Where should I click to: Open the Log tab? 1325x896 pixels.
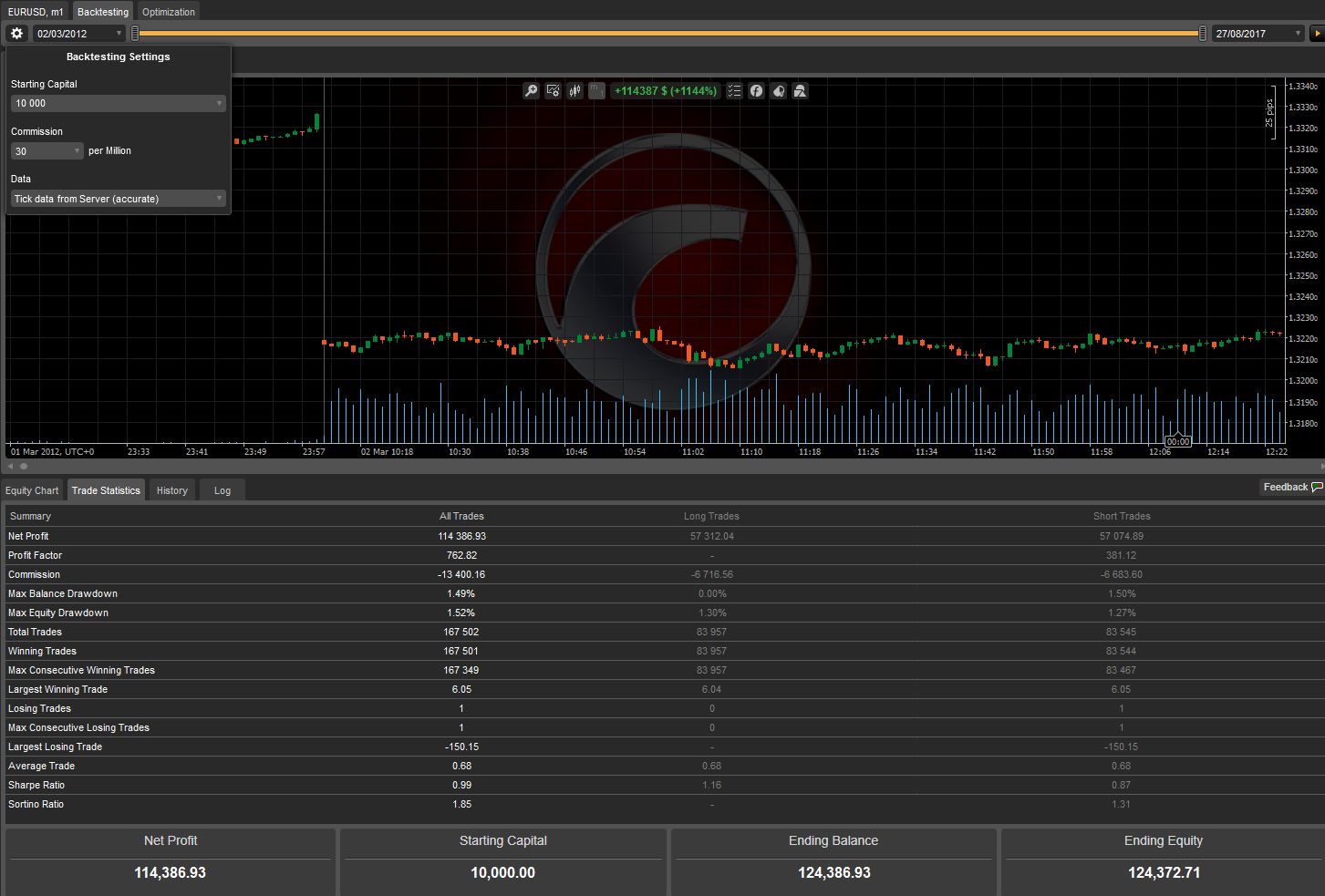(x=223, y=490)
